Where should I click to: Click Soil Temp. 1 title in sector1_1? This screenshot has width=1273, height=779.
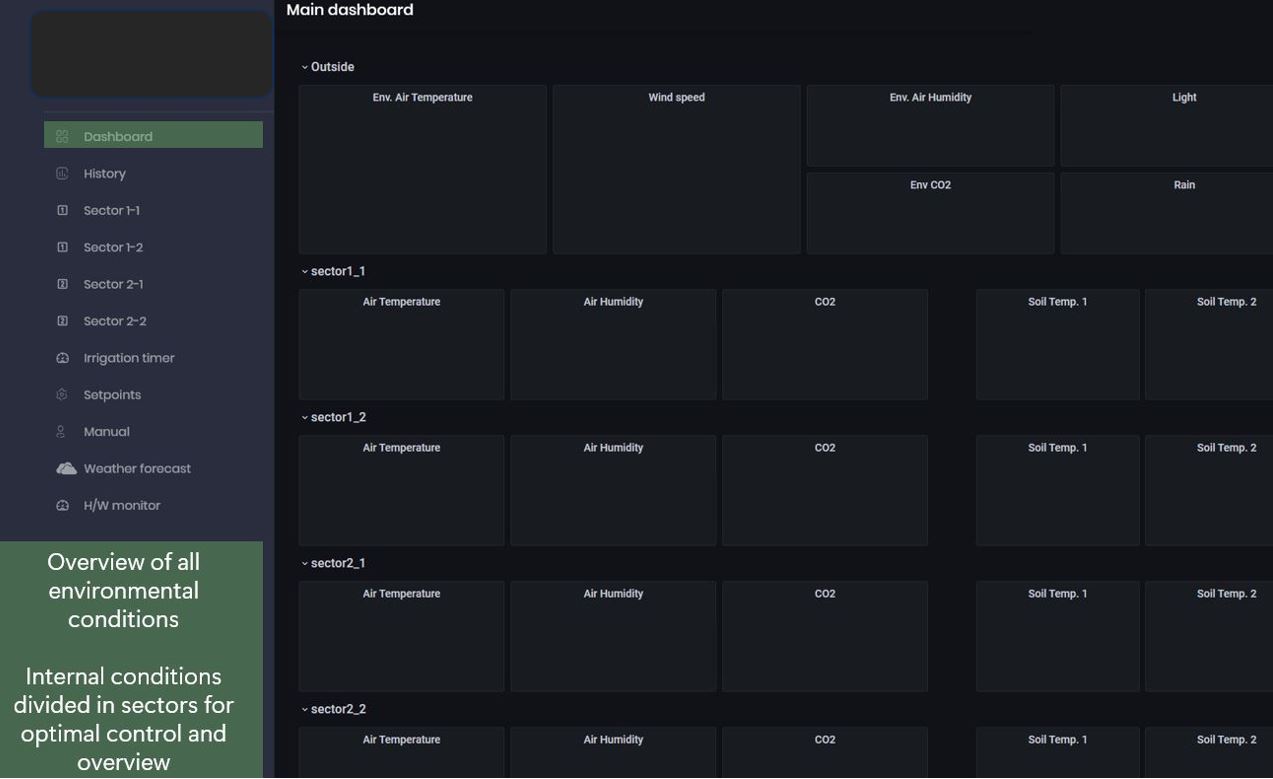[x=1058, y=302]
